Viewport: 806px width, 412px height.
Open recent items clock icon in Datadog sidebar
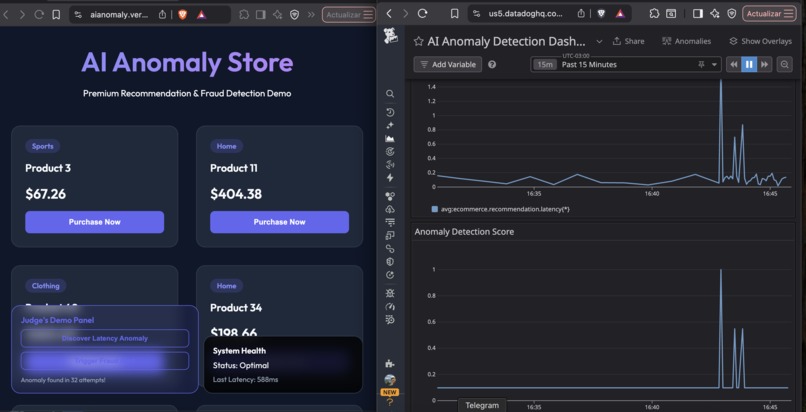point(390,113)
